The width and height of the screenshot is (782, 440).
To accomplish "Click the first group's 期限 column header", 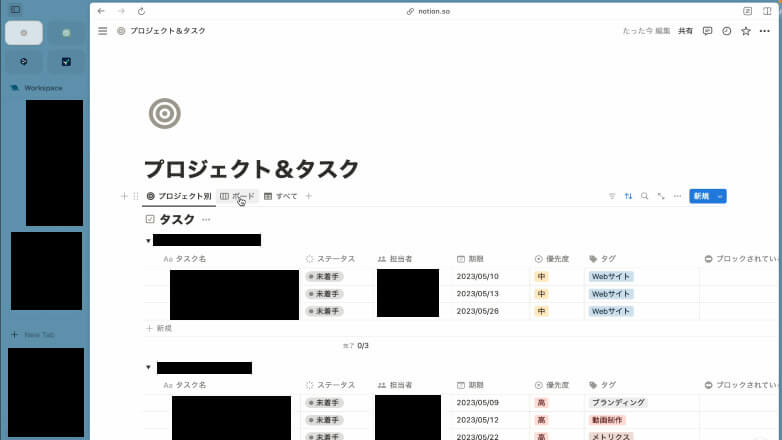I will [x=470, y=259].
